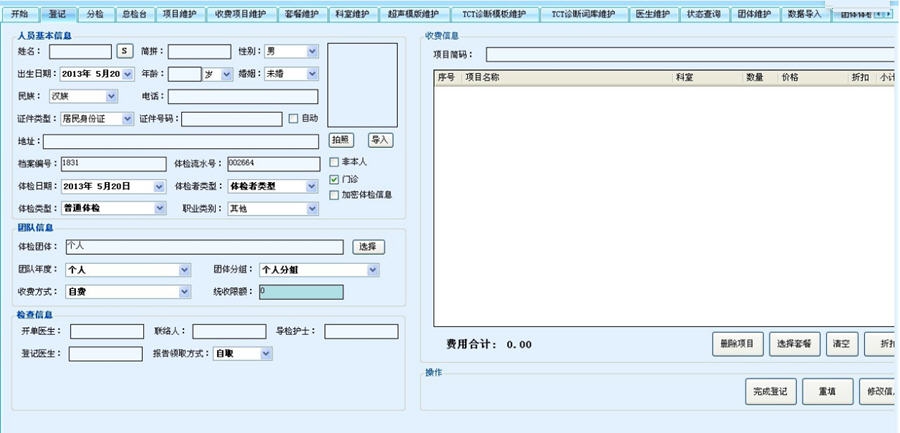This screenshot has height=433, width=900.
Task: Click into the 地址 input field
Action: pos(181,141)
